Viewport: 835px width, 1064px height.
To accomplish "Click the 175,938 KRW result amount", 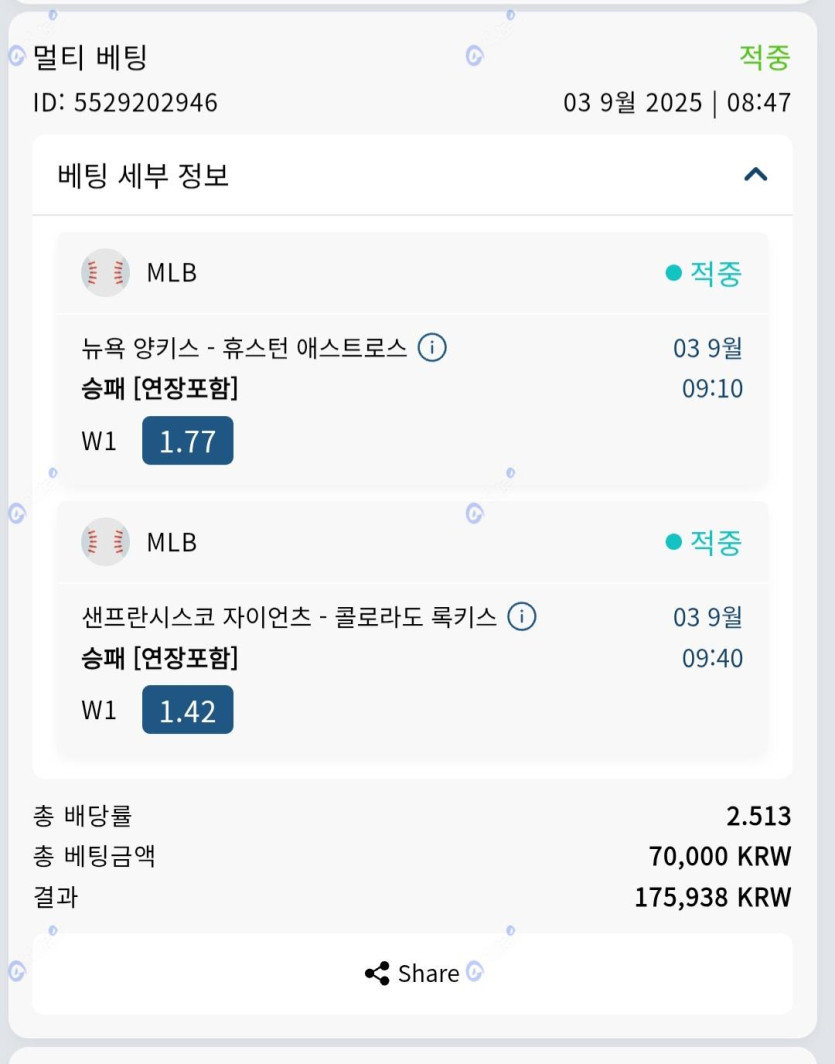I will 712,897.
